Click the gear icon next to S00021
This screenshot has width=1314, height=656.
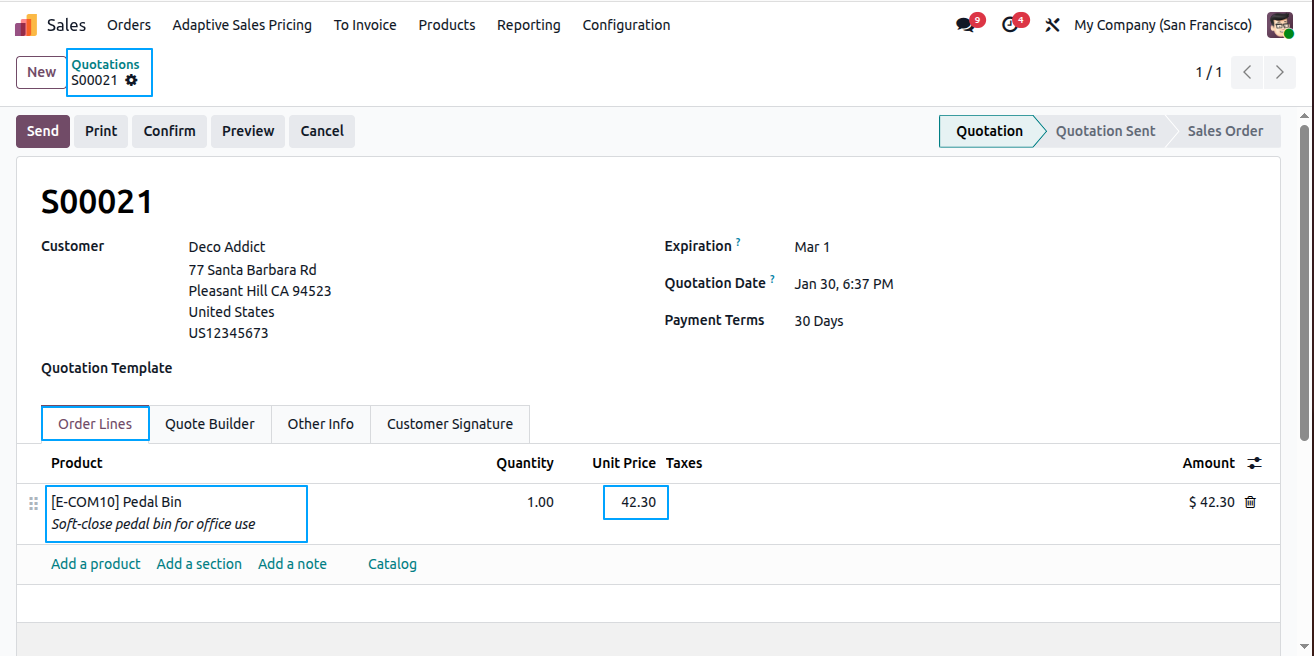pyautogui.click(x=131, y=80)
